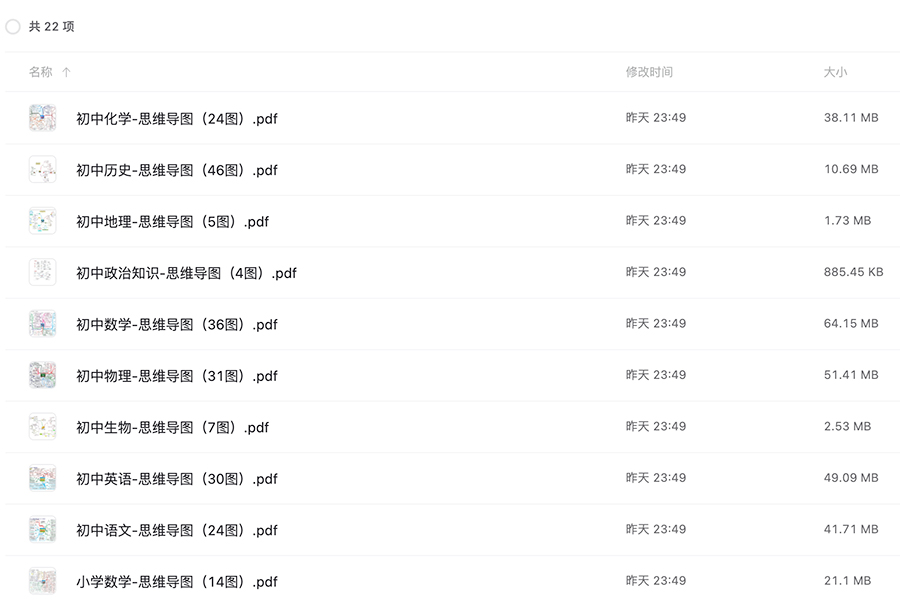Toggle the select-all circle beside 共 22 项
This screenshot has height=600, width=900.
pyautogui.click(x=13, y=27)
